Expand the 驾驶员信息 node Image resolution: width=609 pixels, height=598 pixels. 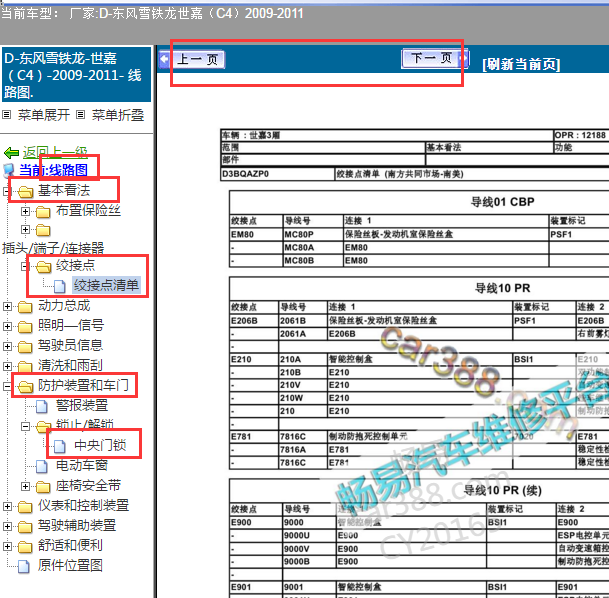pos(7,346)
